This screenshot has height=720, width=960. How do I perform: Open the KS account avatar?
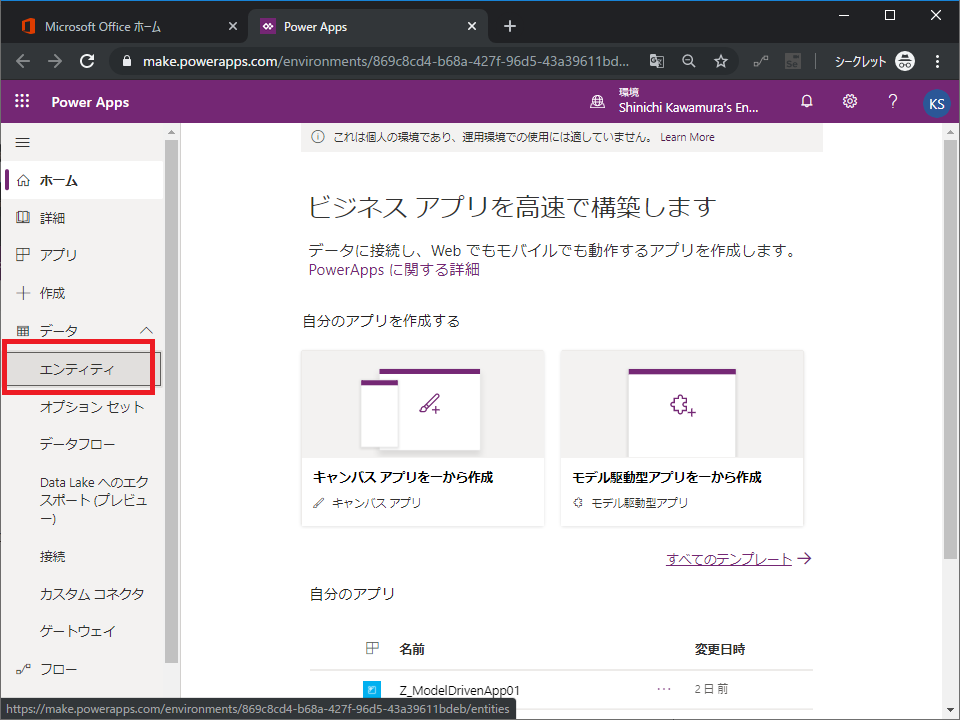(936, 102)
